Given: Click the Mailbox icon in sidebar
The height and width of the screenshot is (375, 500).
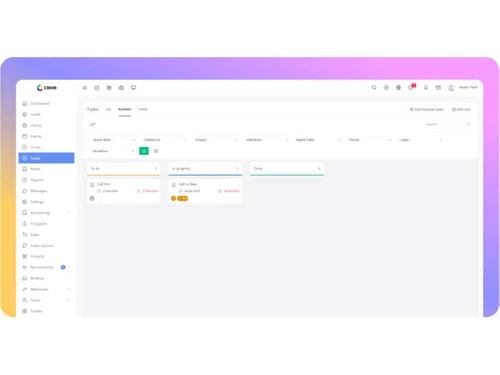Looking at the screenshot, I should click(x=25, y=278).
